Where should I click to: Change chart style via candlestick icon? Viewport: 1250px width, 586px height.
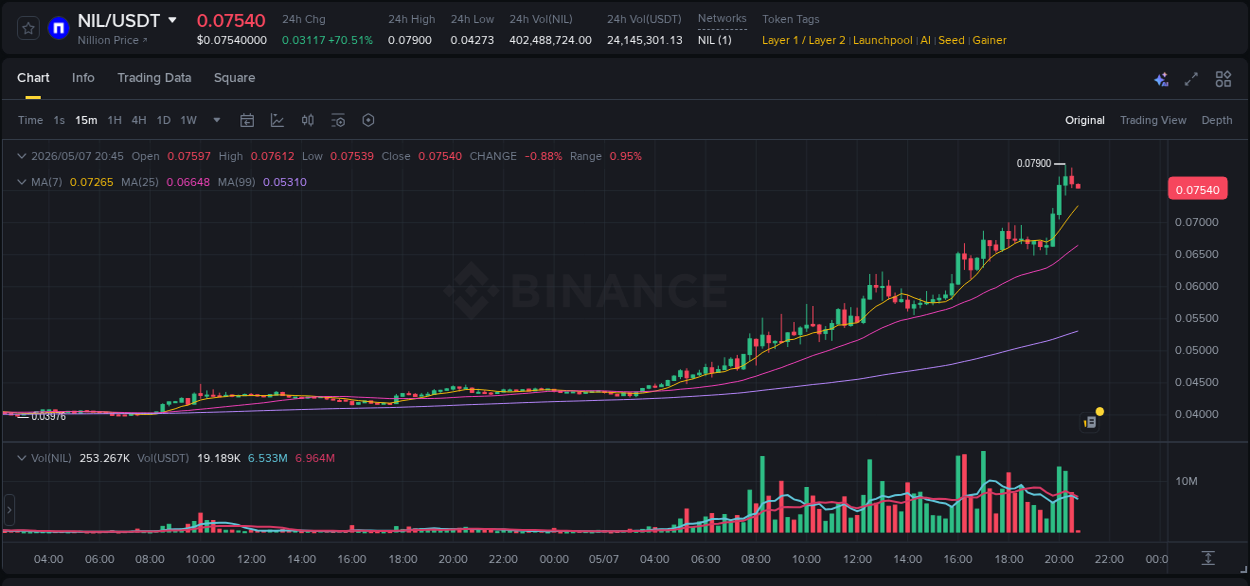(x=308, y=120)
